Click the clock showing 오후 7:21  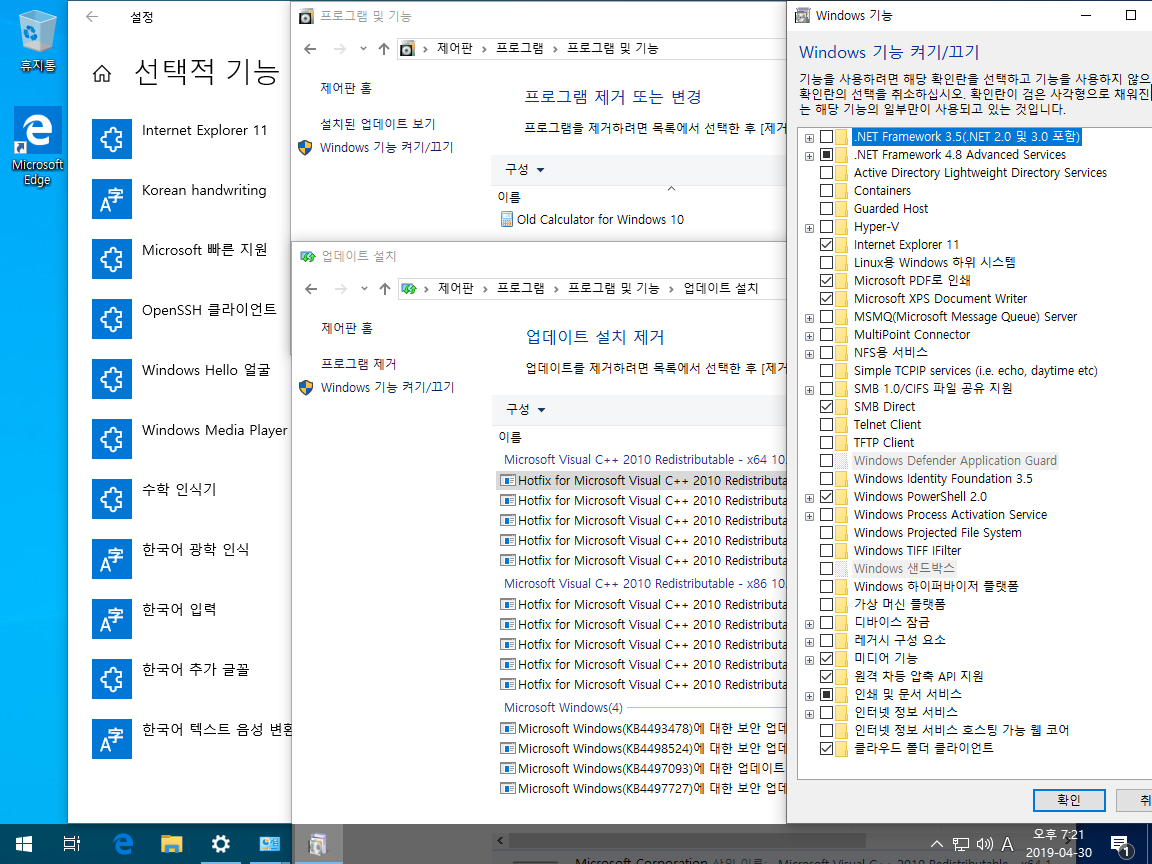click(x=1059, y=844)
